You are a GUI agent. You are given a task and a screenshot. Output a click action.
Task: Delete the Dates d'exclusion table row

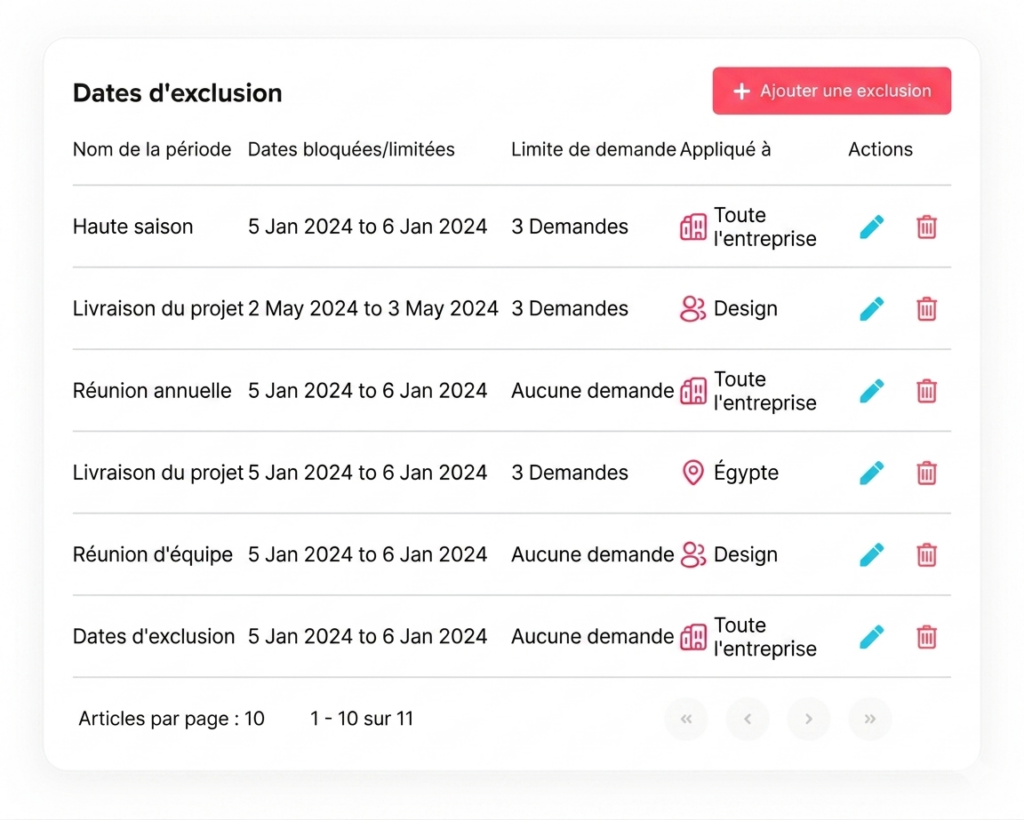tap(927, 637)
